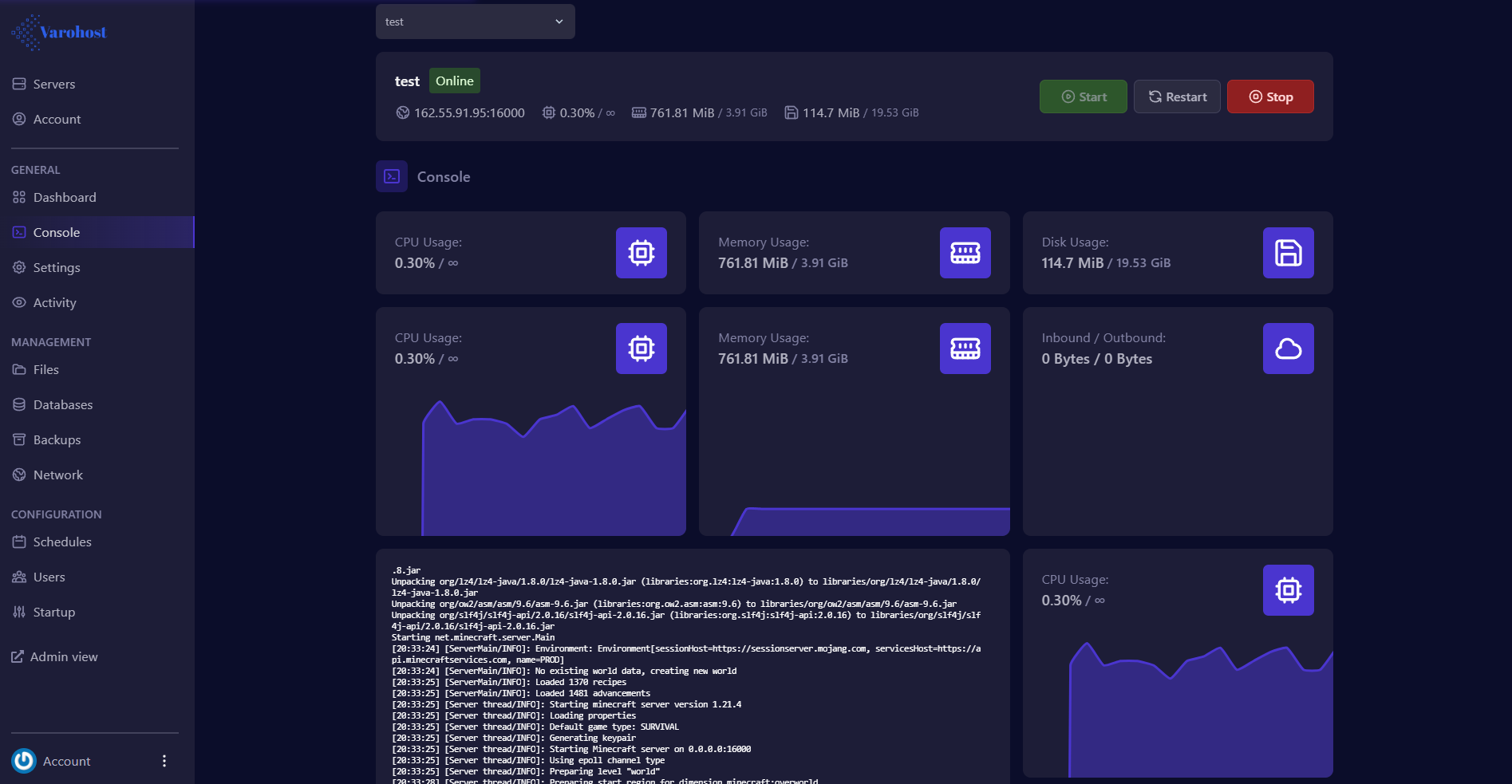Open Network page

tap(58, 475)
